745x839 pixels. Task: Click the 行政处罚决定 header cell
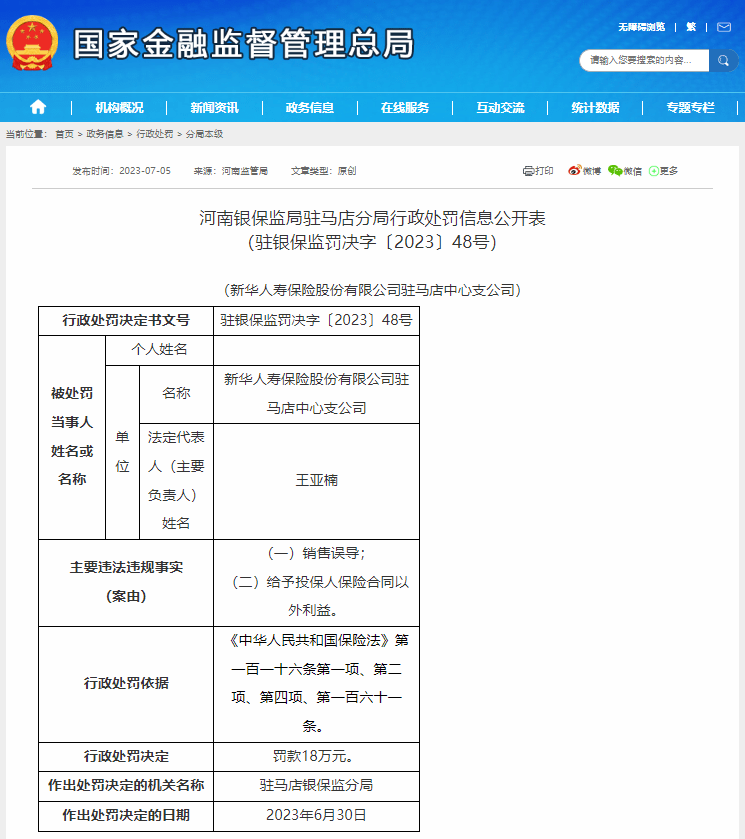click(x=126, y=756)
